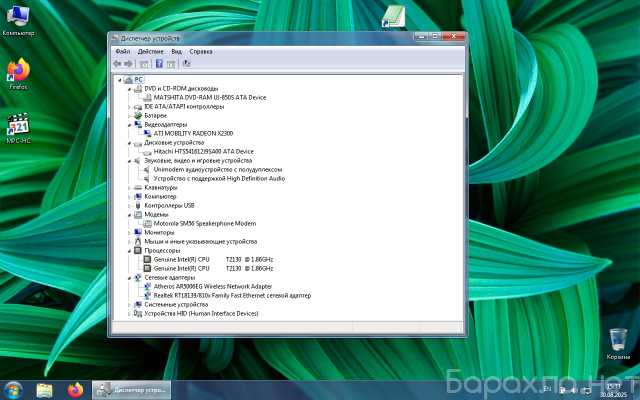The height and width of the screenshot is (400, 640).
Task: Click the scan for hardware changes icon
Action: click(x=186, y=63)
